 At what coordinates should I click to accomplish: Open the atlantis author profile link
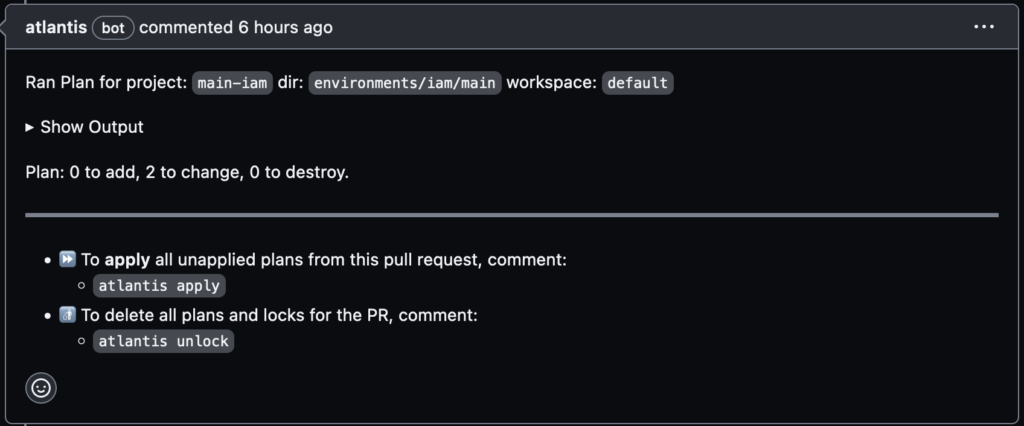pyautogui.click(x=56, y=28)
